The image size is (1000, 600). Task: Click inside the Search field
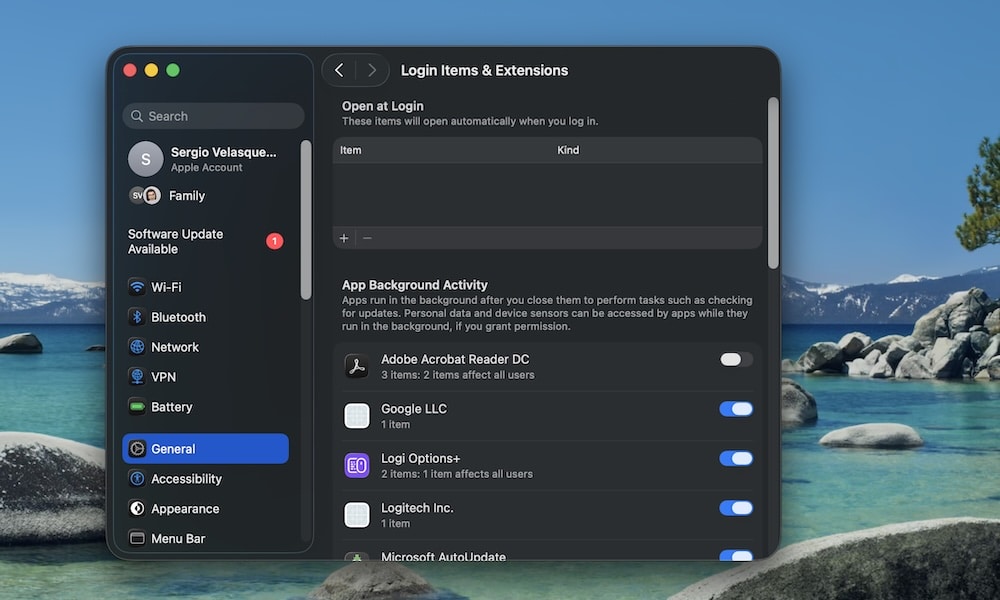pyautogui.click(x=213, y=116)
